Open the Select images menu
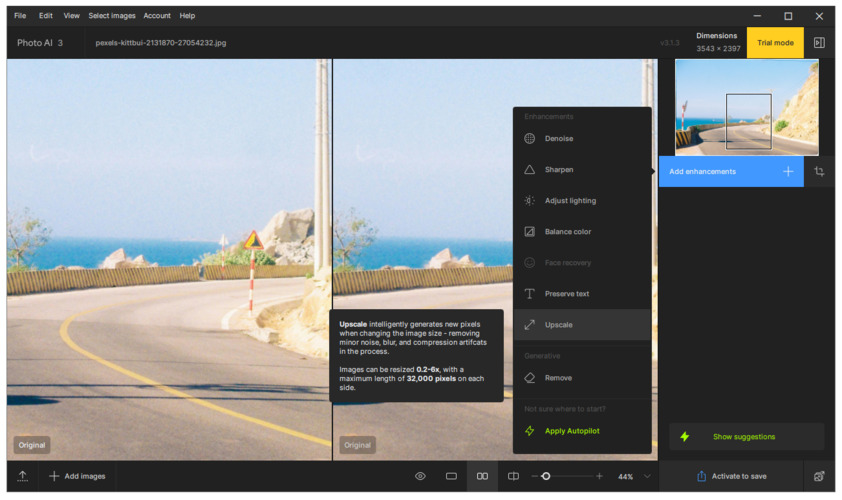This screenshot has width=842, height=500. 111,16
